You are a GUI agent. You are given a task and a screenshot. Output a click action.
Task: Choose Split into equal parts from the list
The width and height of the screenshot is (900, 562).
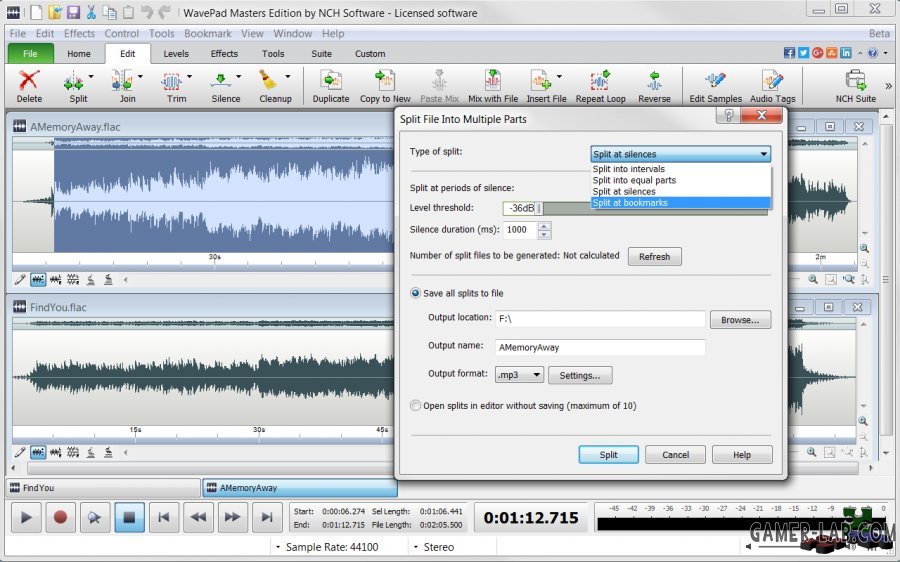(x=680, y=180)
